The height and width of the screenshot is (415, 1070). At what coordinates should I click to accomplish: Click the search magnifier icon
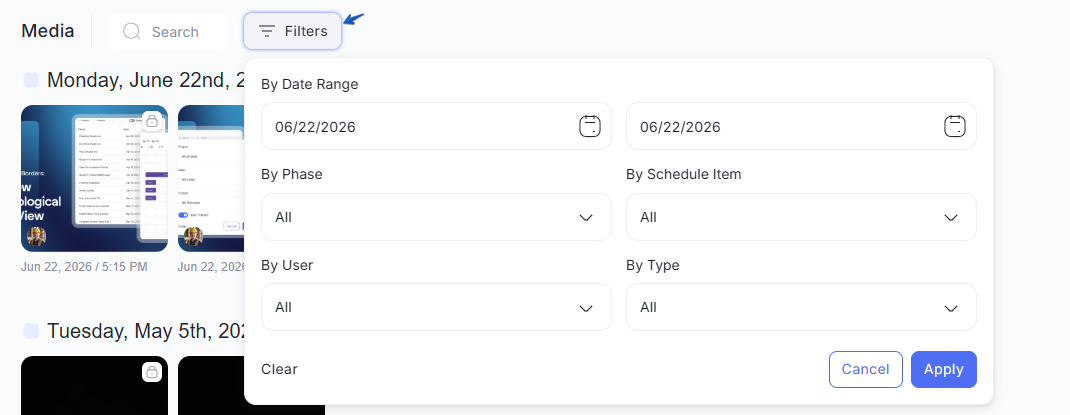(x=132, y=31)
